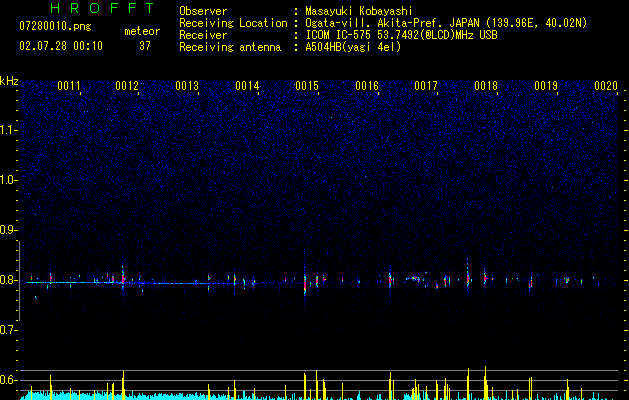
Task: Click the 1.1 kHz axis label
Action: click(x=9, y=130)
